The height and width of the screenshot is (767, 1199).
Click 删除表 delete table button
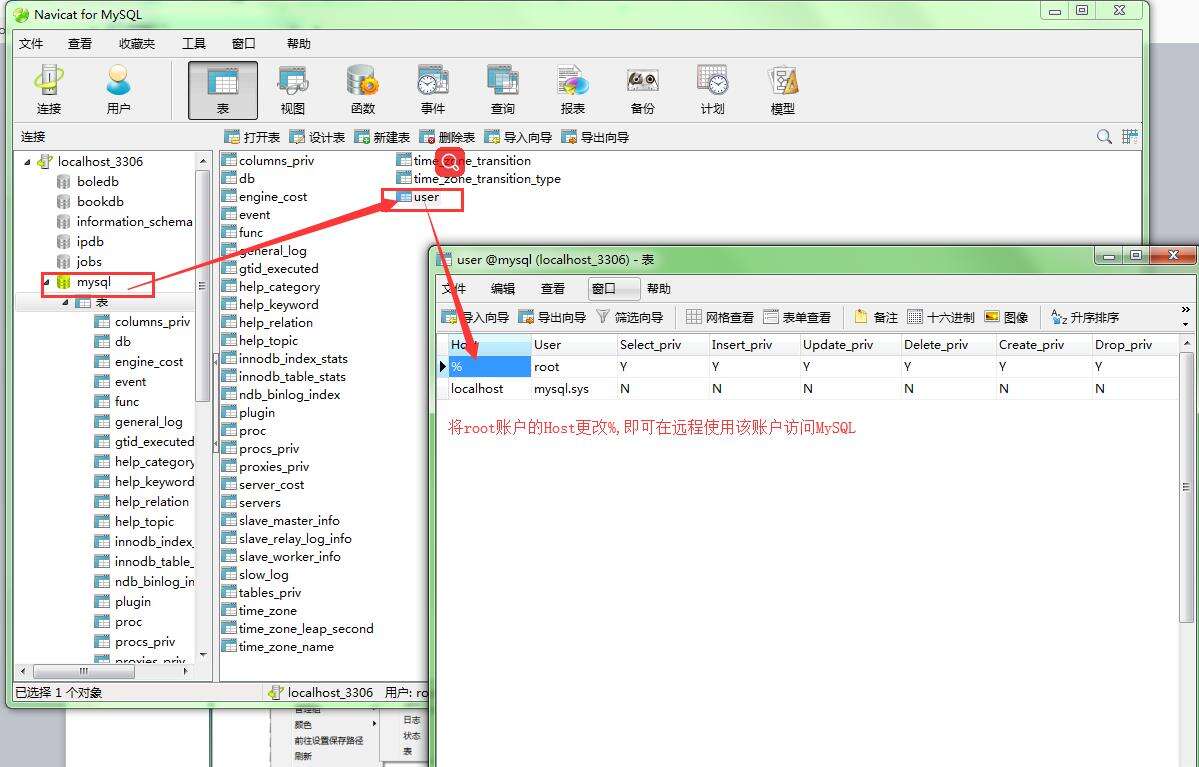coord(447,137)
